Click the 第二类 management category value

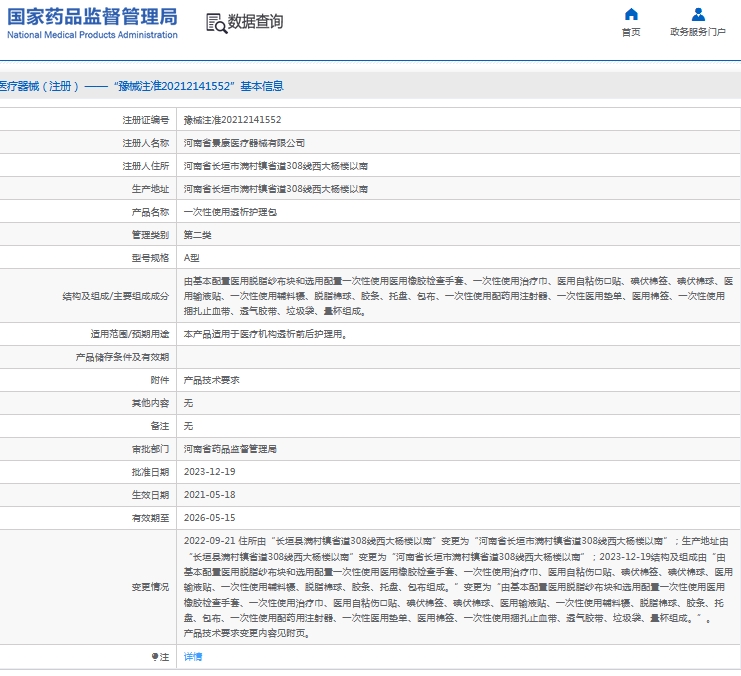click(x=198, y=235)
